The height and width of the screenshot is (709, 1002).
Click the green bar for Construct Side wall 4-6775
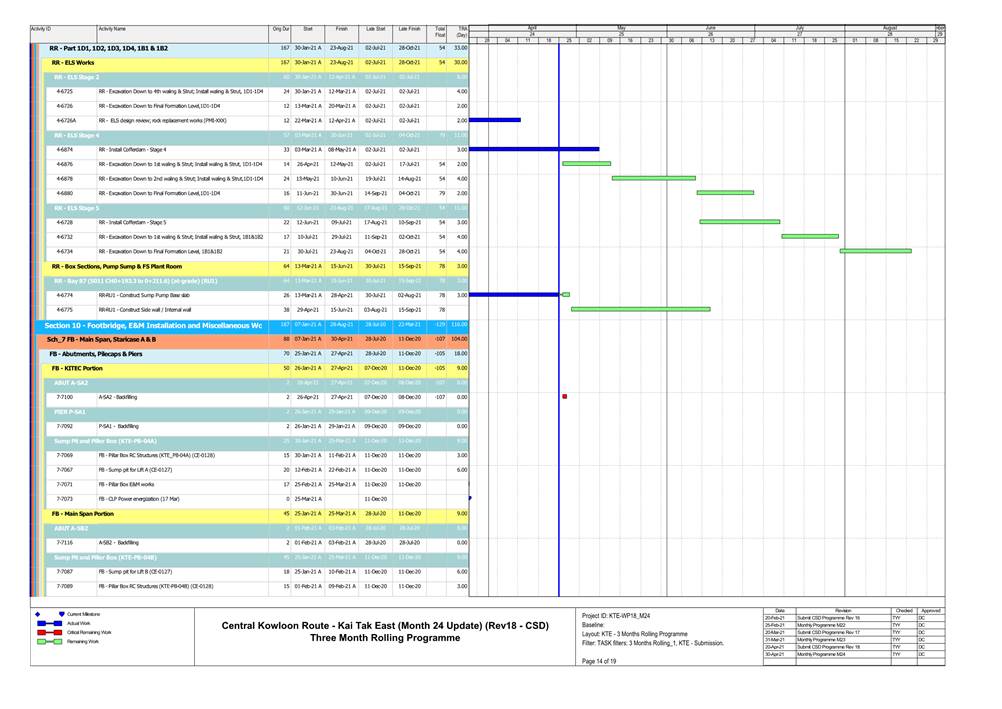pyautogui.click(x=640, y=309)
